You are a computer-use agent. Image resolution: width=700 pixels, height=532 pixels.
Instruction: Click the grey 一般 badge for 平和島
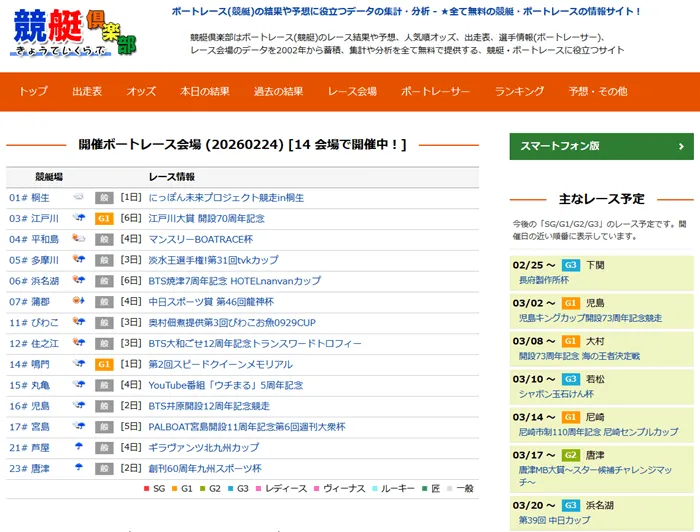coord(104,240)
